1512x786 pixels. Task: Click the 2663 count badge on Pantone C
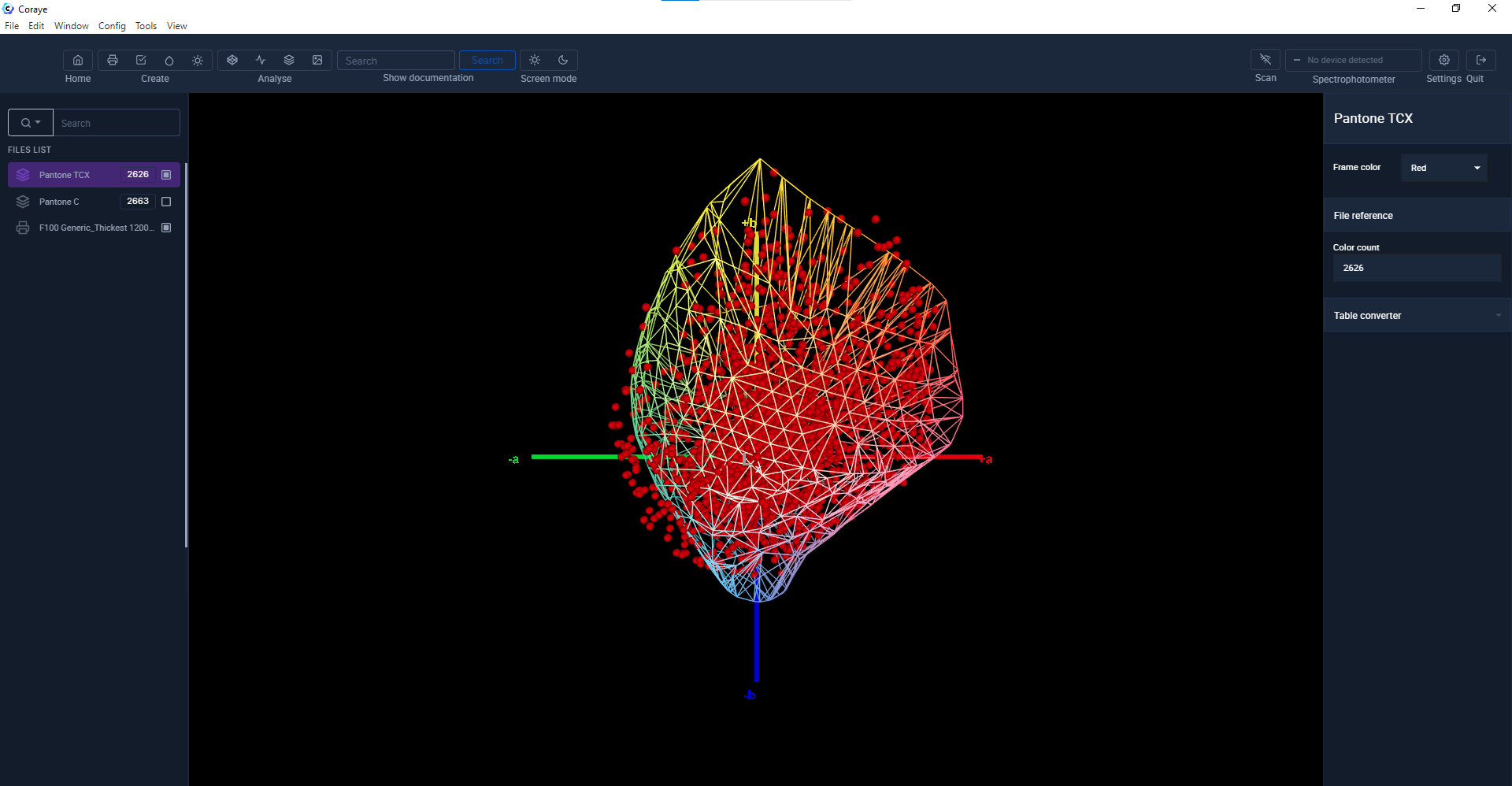click(x=138, y=202)
